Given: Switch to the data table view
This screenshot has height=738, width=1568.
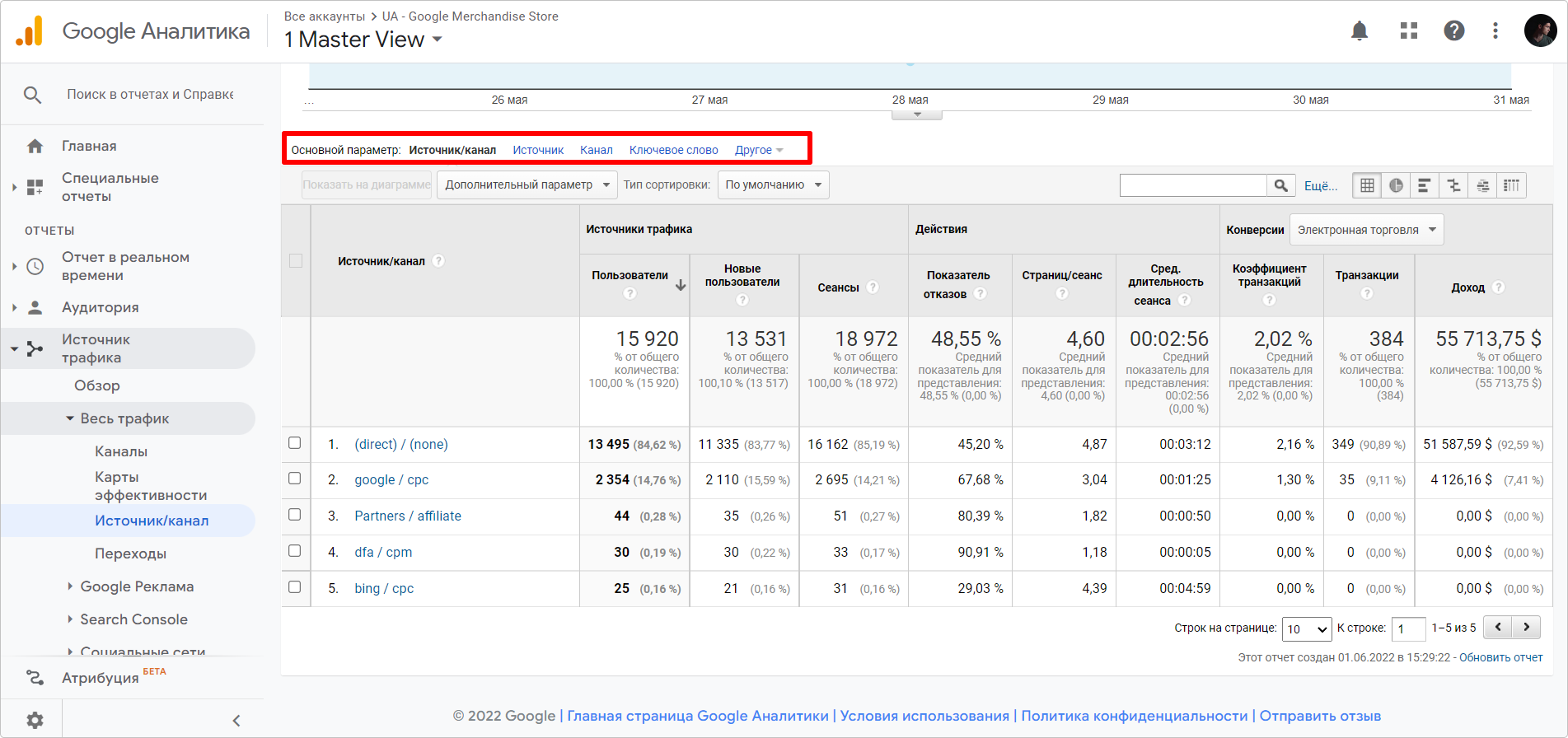Looking at the screenshot, I should click(x=1367, y=185).
